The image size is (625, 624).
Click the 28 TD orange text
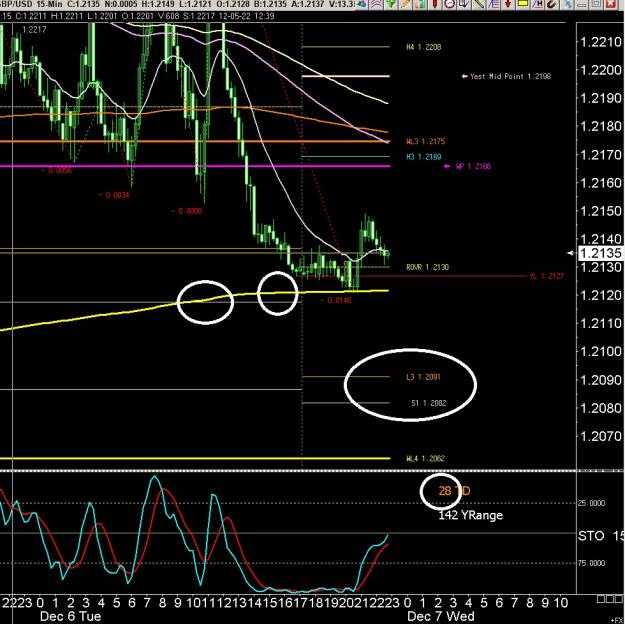pos(454,491)
